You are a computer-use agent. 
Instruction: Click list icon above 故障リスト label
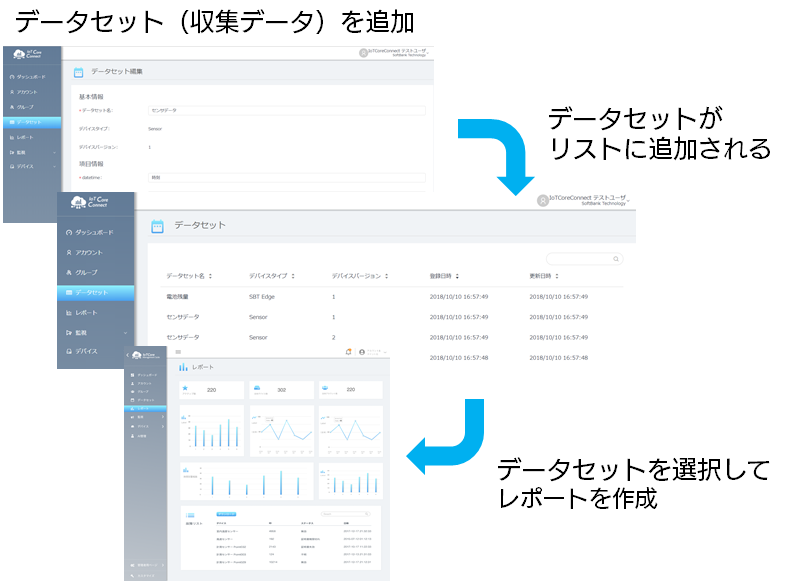click(x=190, y=515)
